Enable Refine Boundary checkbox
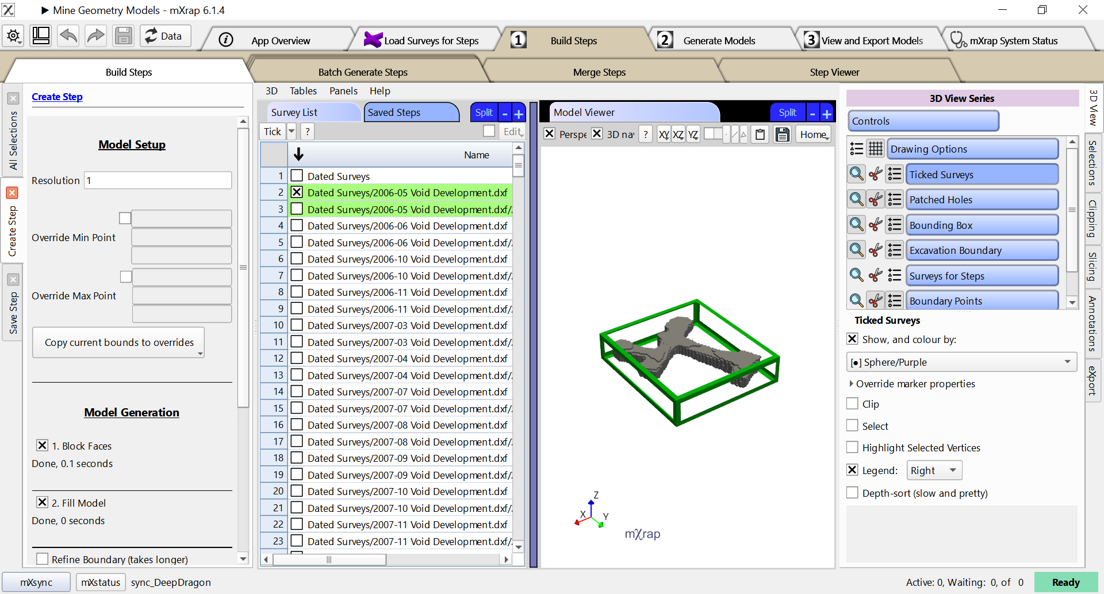 pos(42,559)
